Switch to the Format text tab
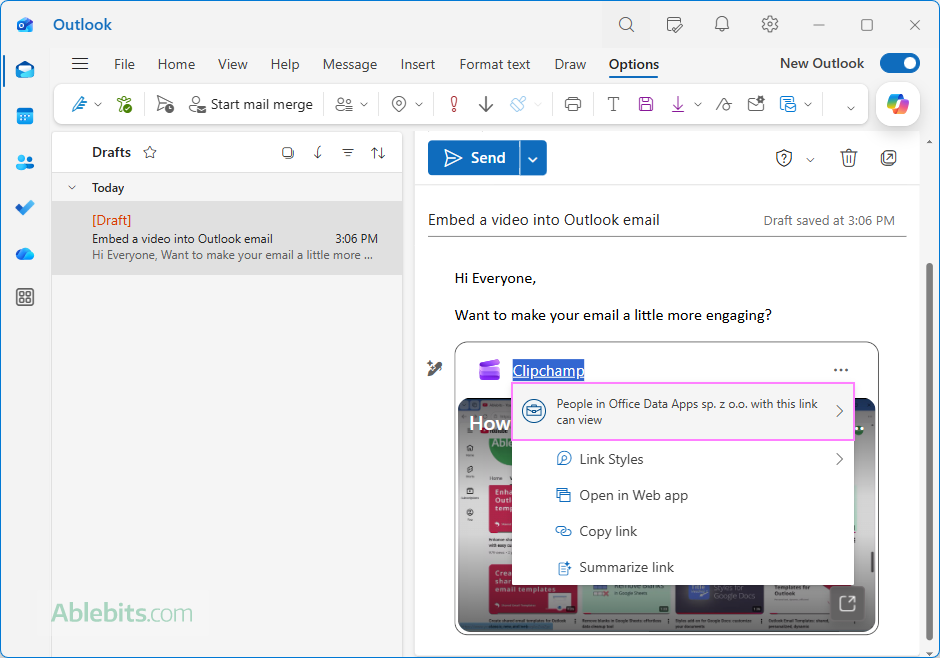This screenshot has width=940, height=658. coord(495,64)
